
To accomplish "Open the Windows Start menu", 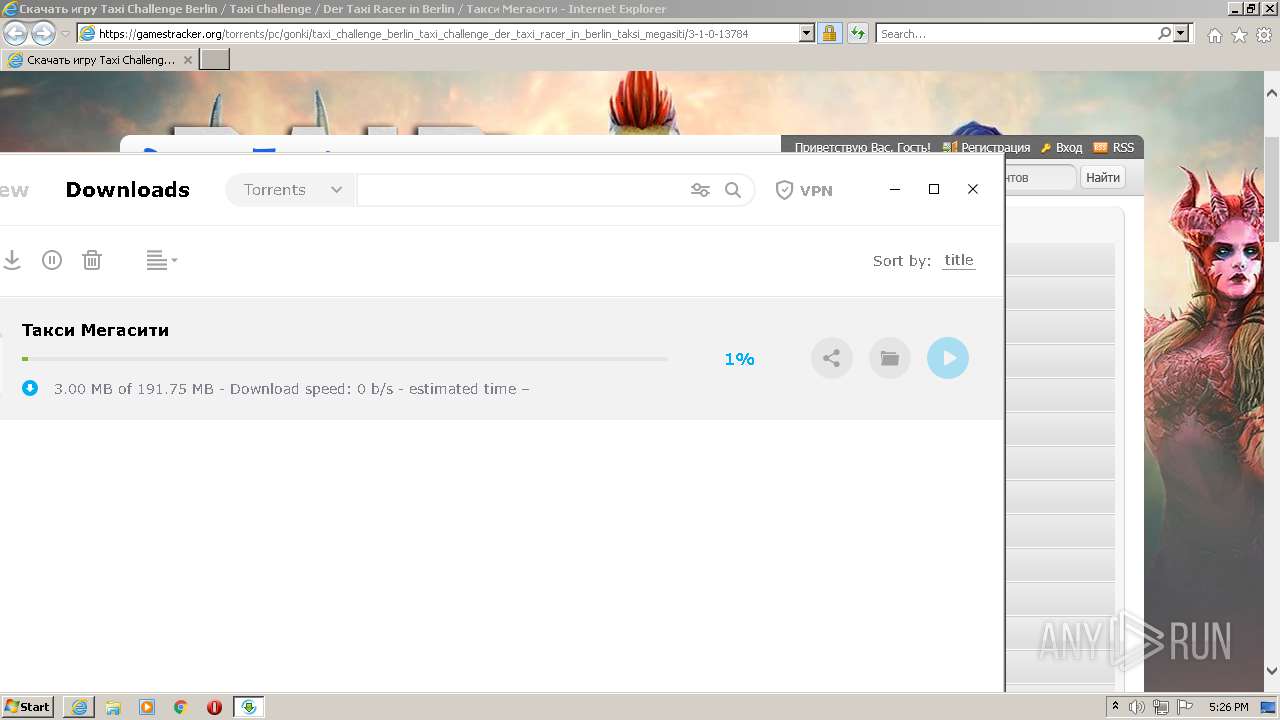I will [27, 707].
